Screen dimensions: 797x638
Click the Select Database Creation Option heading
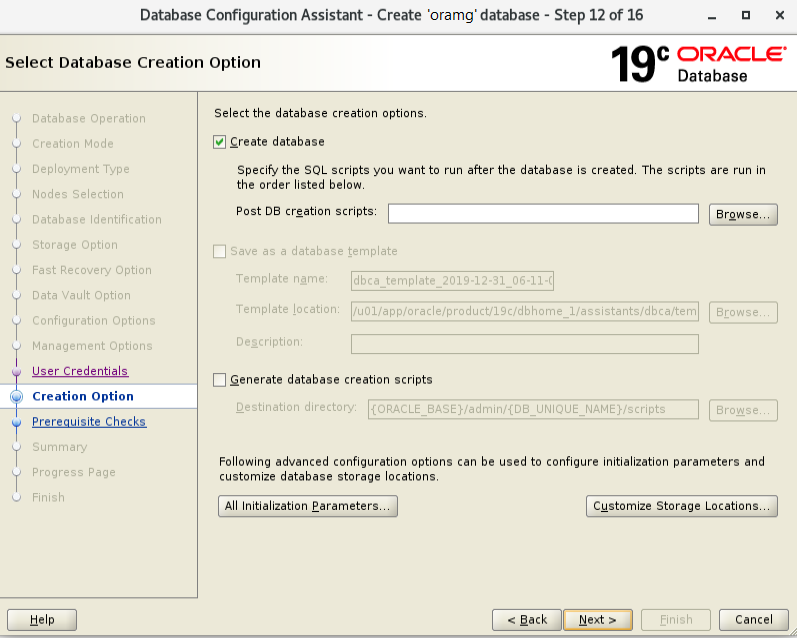pos(133,63)
